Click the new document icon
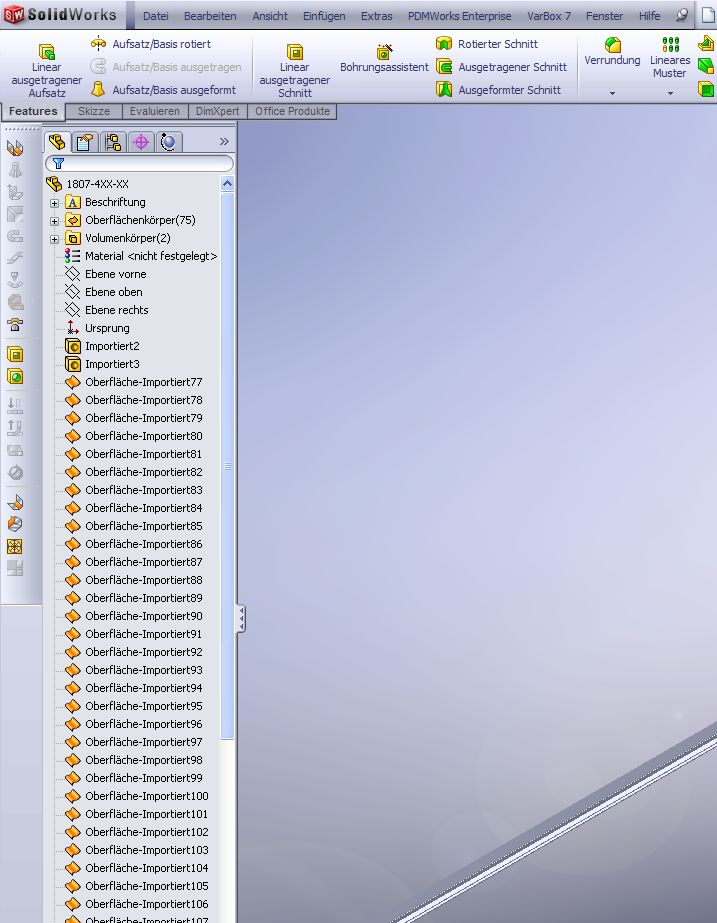This screenshot has height=923, width=717. coord(708,14)
